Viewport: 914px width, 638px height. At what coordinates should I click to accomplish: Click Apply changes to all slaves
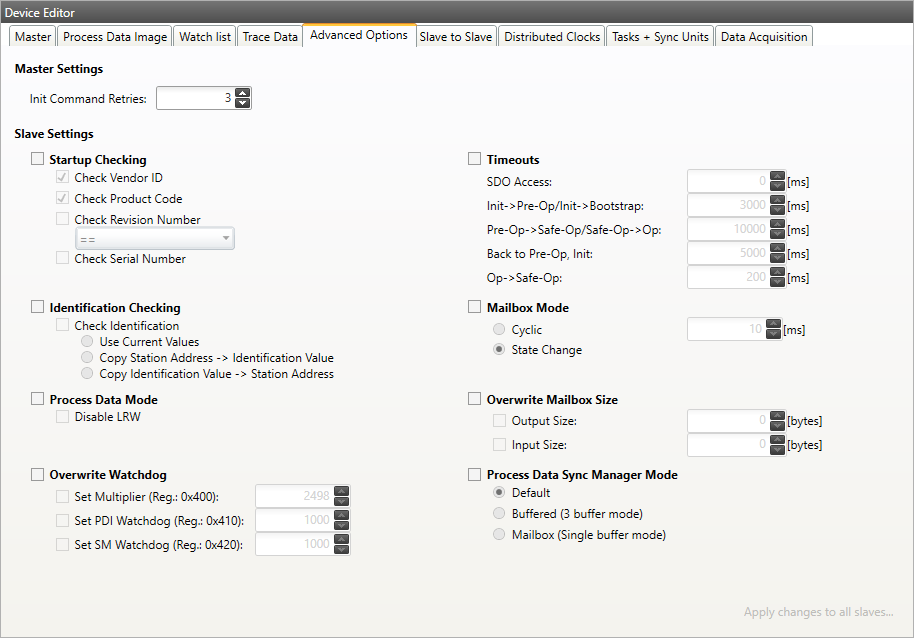(818, 611)
